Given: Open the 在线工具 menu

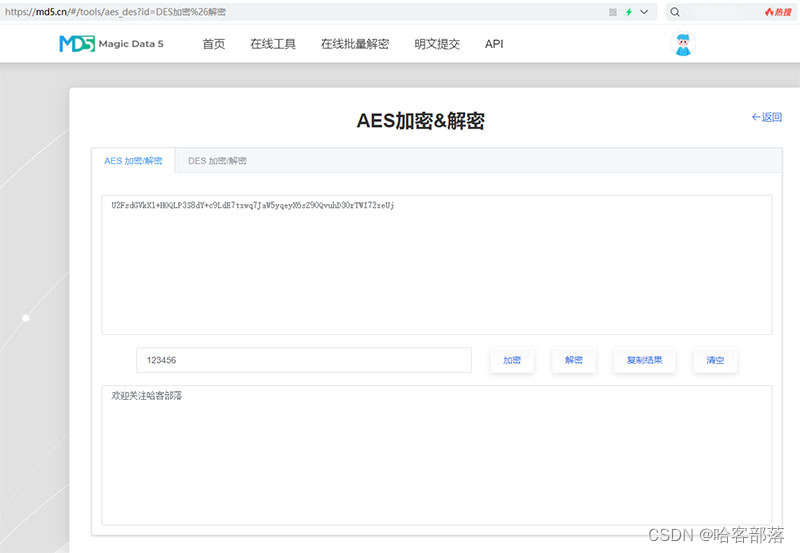Looking at the screenshot, I should point(273,44).
